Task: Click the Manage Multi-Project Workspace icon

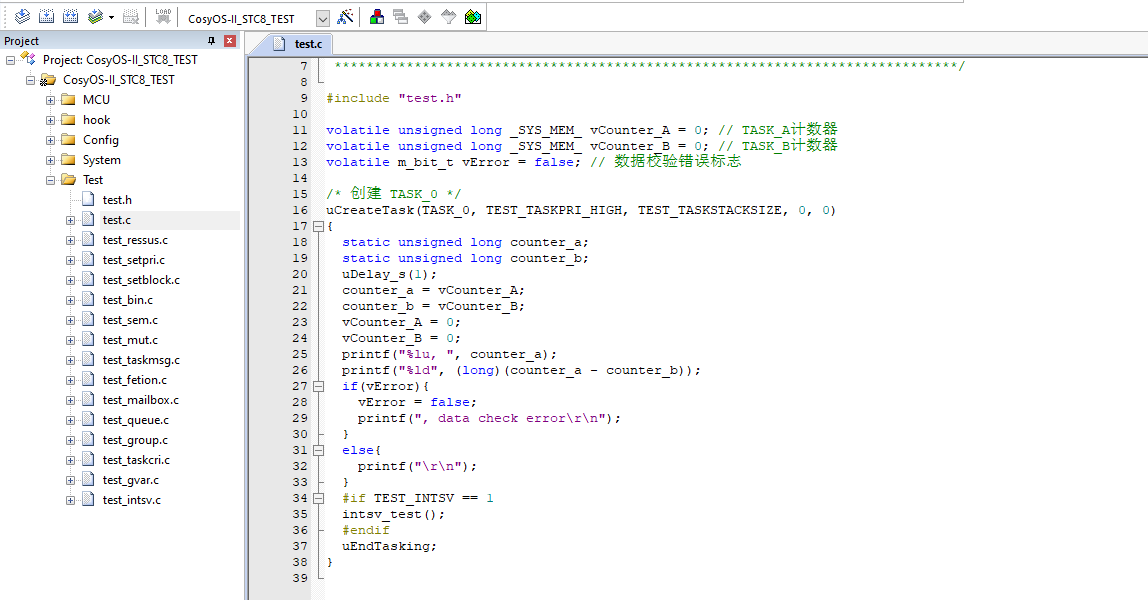Action: pyautogui.click(x=400, y=16)
